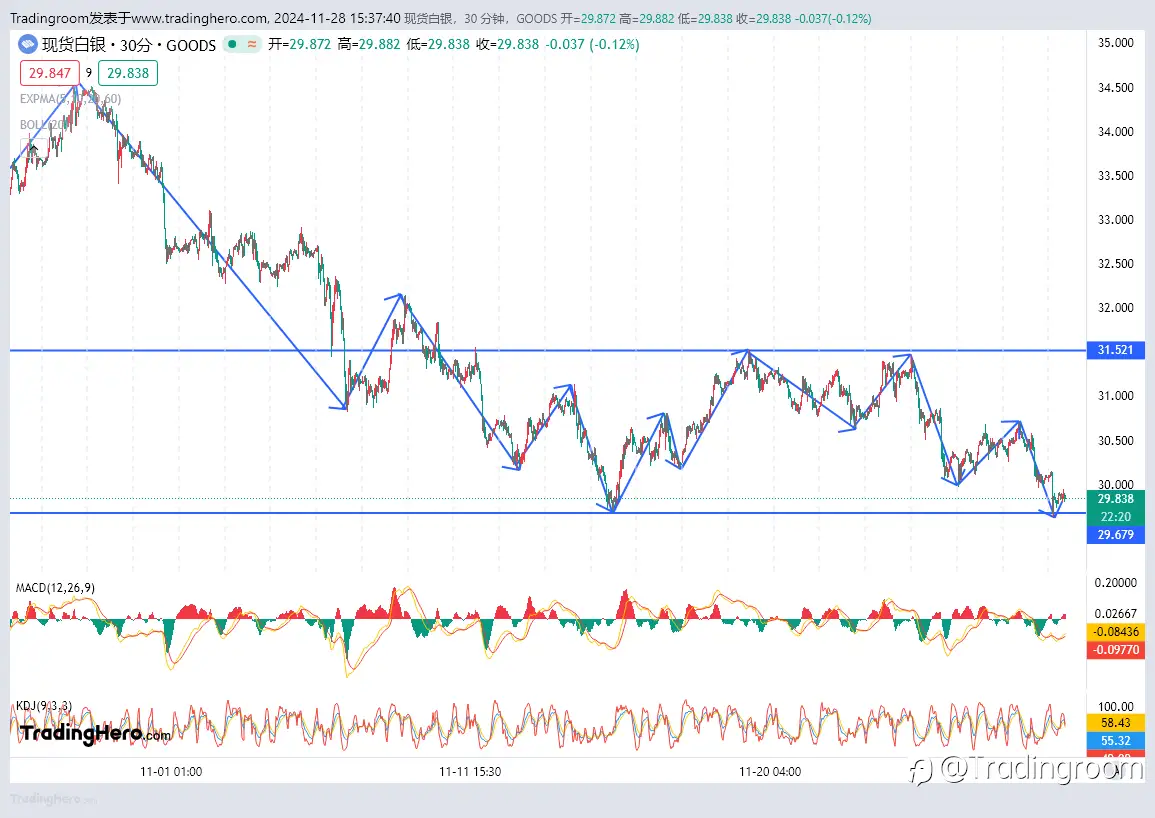Click the 31.521 horizontal line price label
Image resolution: width=1155 pixels, height=818 pixels.
[1115, 349]
